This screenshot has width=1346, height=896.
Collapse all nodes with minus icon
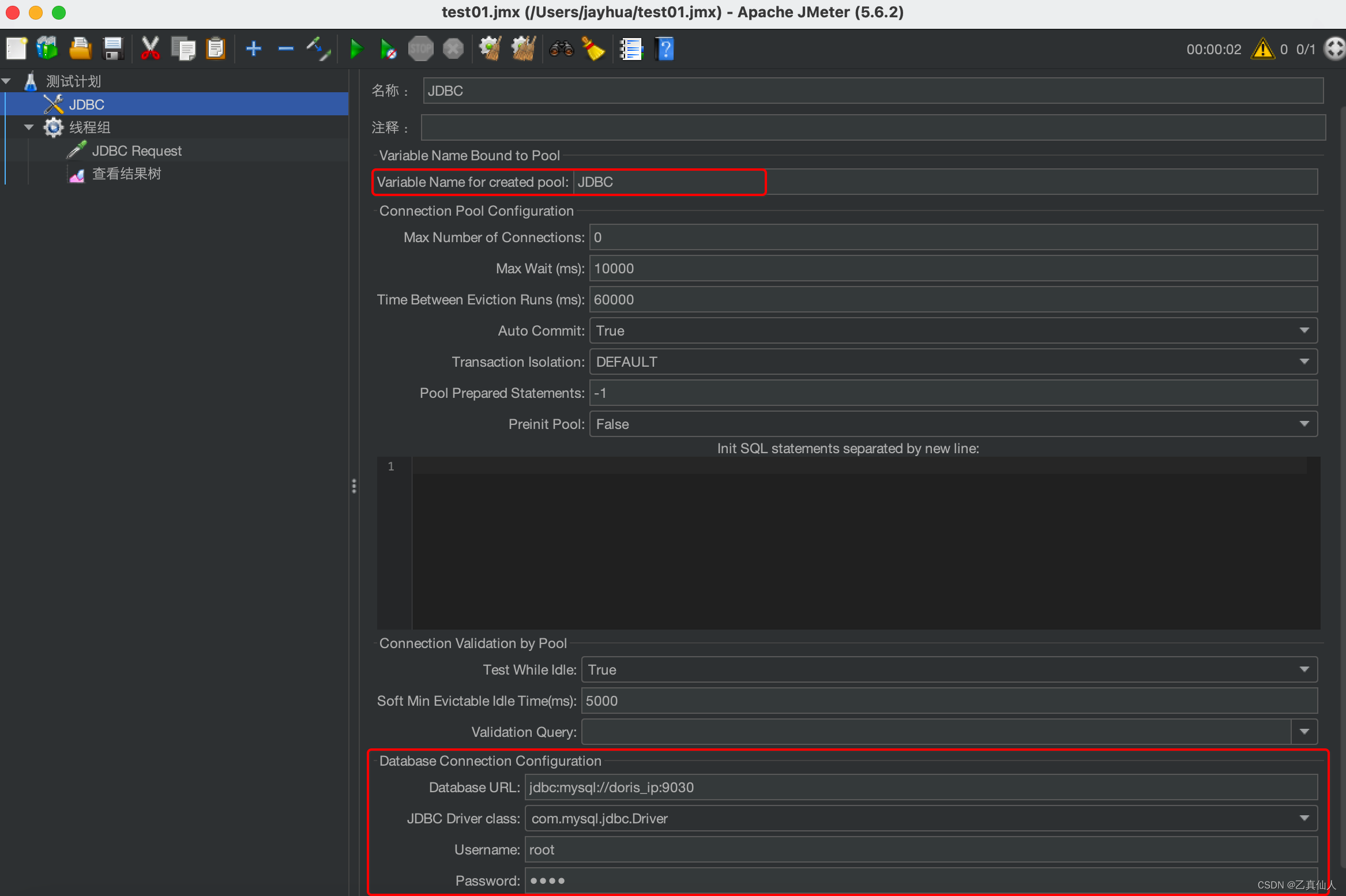point(286,48)
